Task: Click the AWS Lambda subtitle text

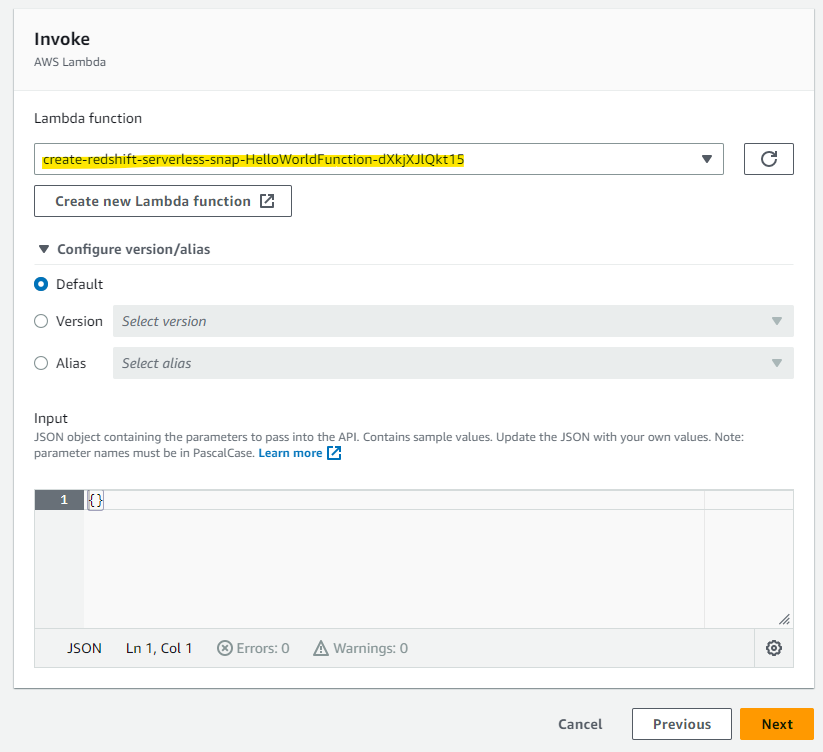Action: tap(70, 62)
